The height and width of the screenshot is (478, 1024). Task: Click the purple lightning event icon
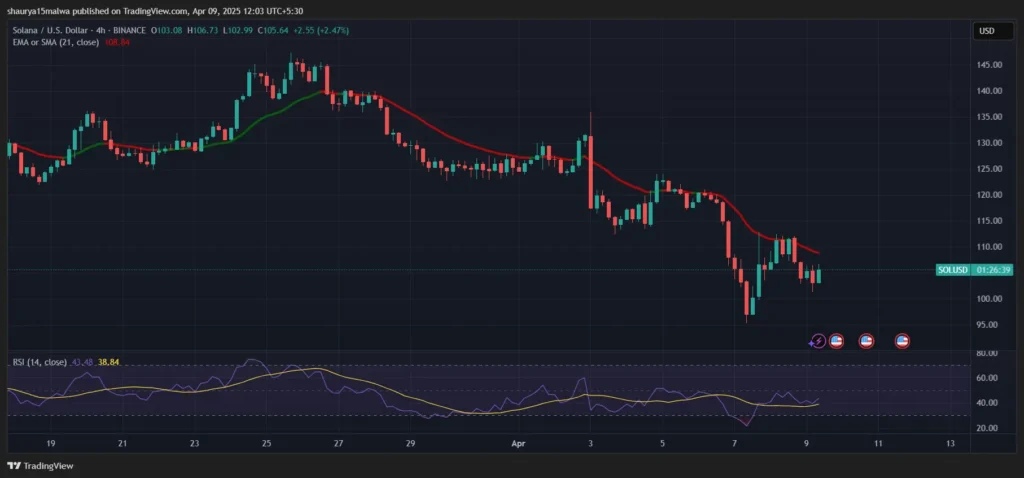(818, 341)
